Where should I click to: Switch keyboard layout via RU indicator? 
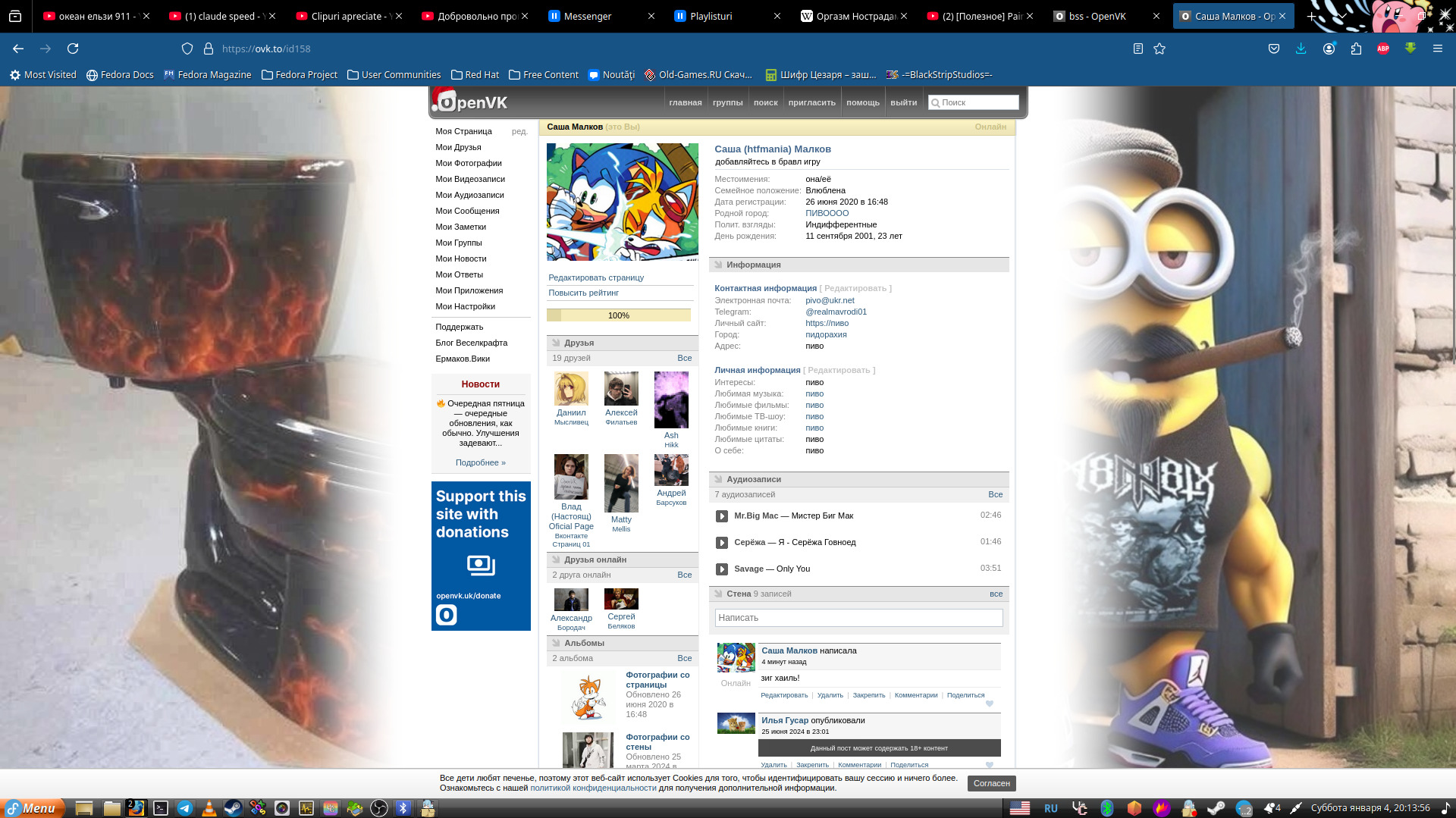click(x=1051, y=808)
